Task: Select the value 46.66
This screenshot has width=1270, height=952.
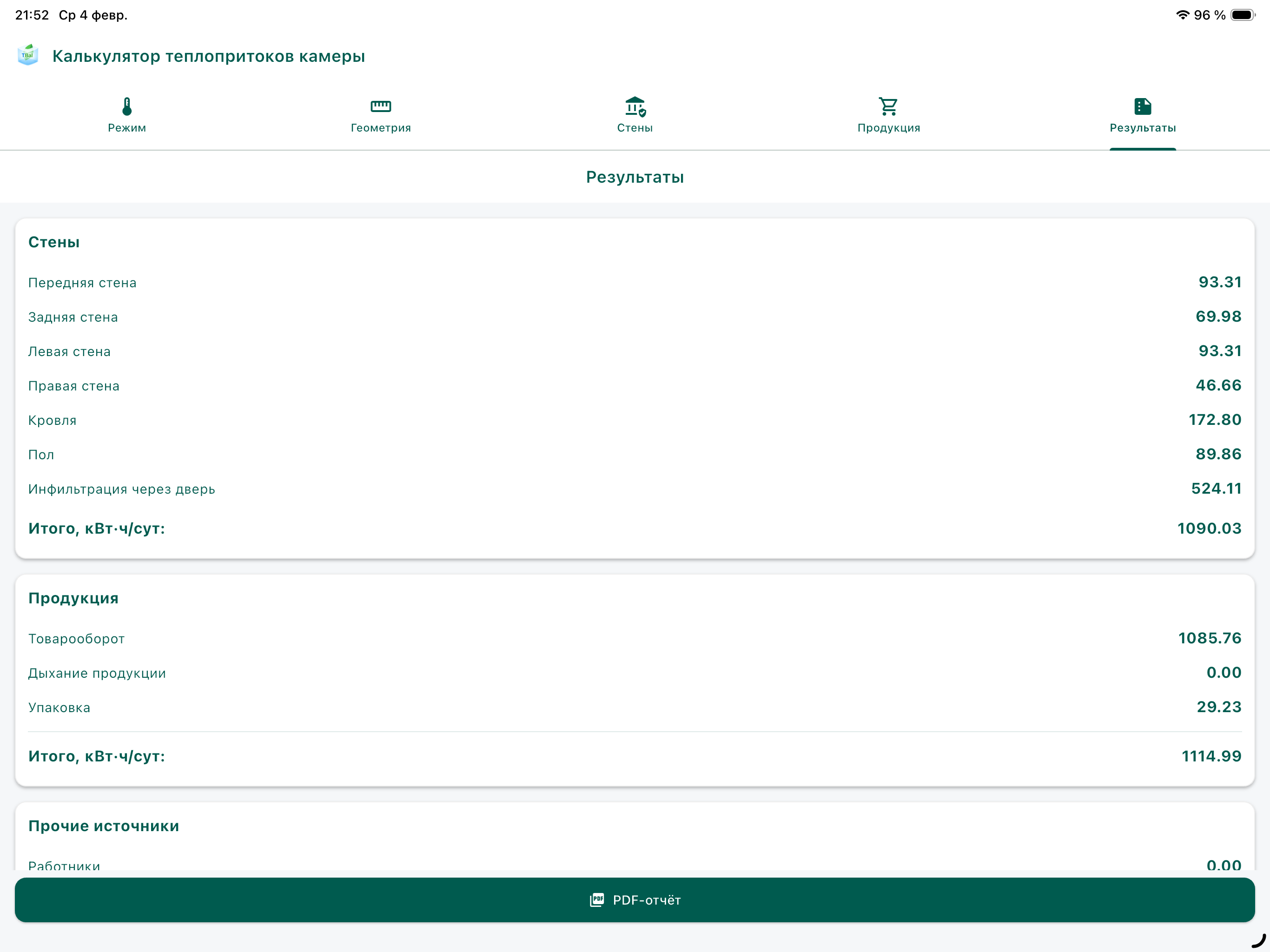Action: 1218,385
